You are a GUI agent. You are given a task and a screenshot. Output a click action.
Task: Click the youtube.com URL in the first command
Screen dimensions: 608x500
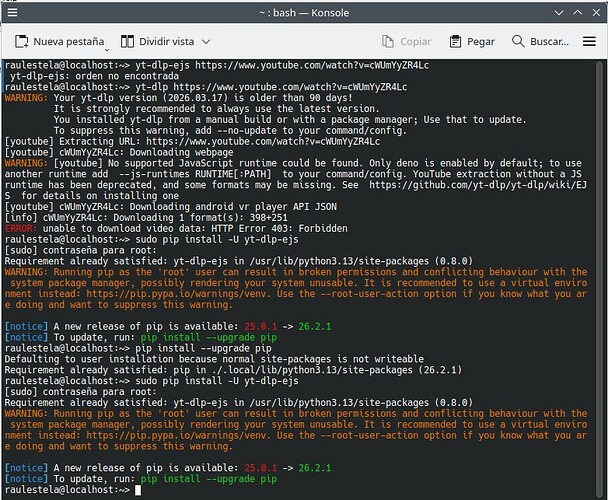tap(312, 65)
